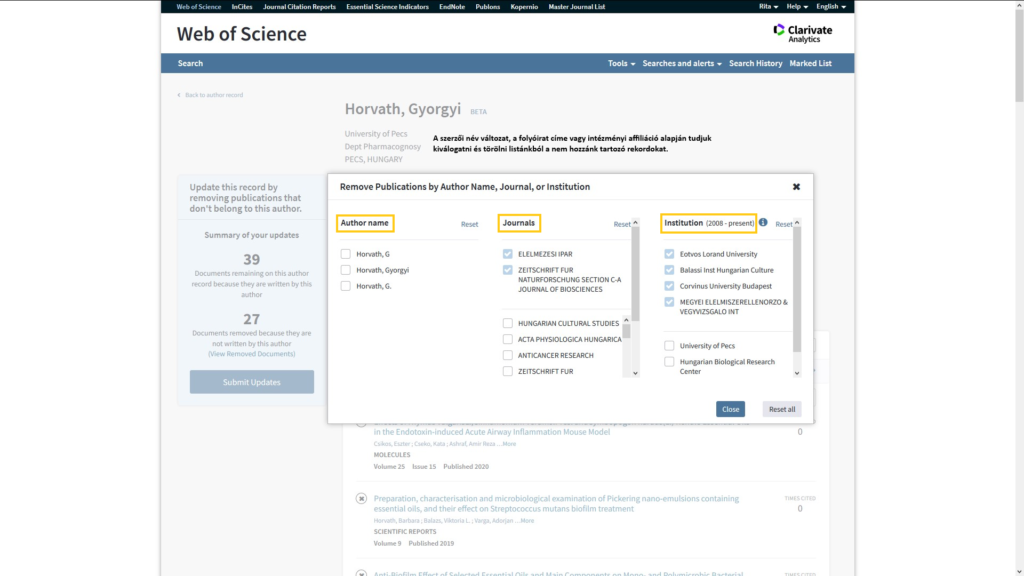
Task: Click the Back to author record chevron icon
Action: click(x=179, y=95)
